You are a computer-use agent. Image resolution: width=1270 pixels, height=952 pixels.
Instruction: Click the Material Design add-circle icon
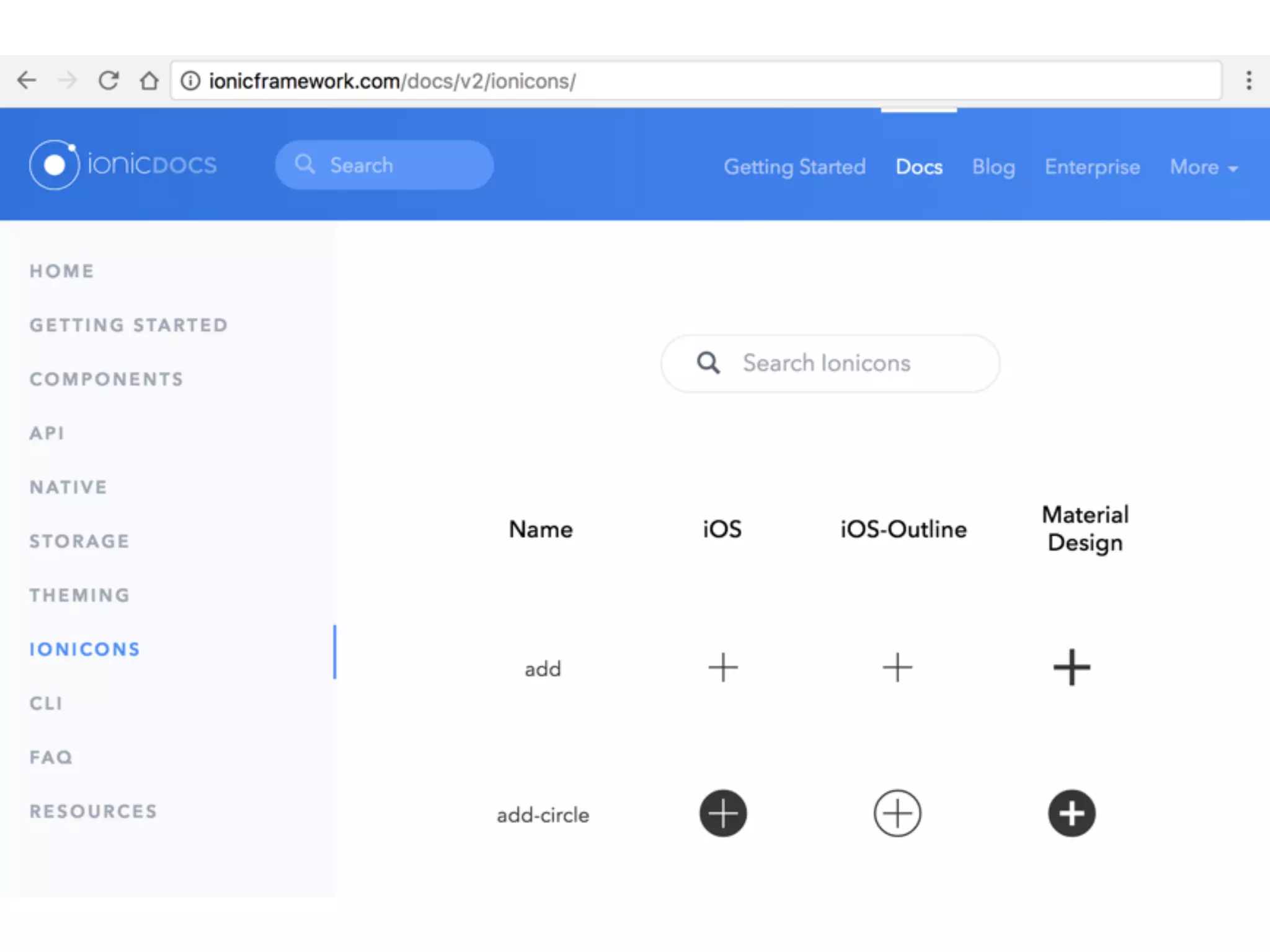(x=1072, y=813)
